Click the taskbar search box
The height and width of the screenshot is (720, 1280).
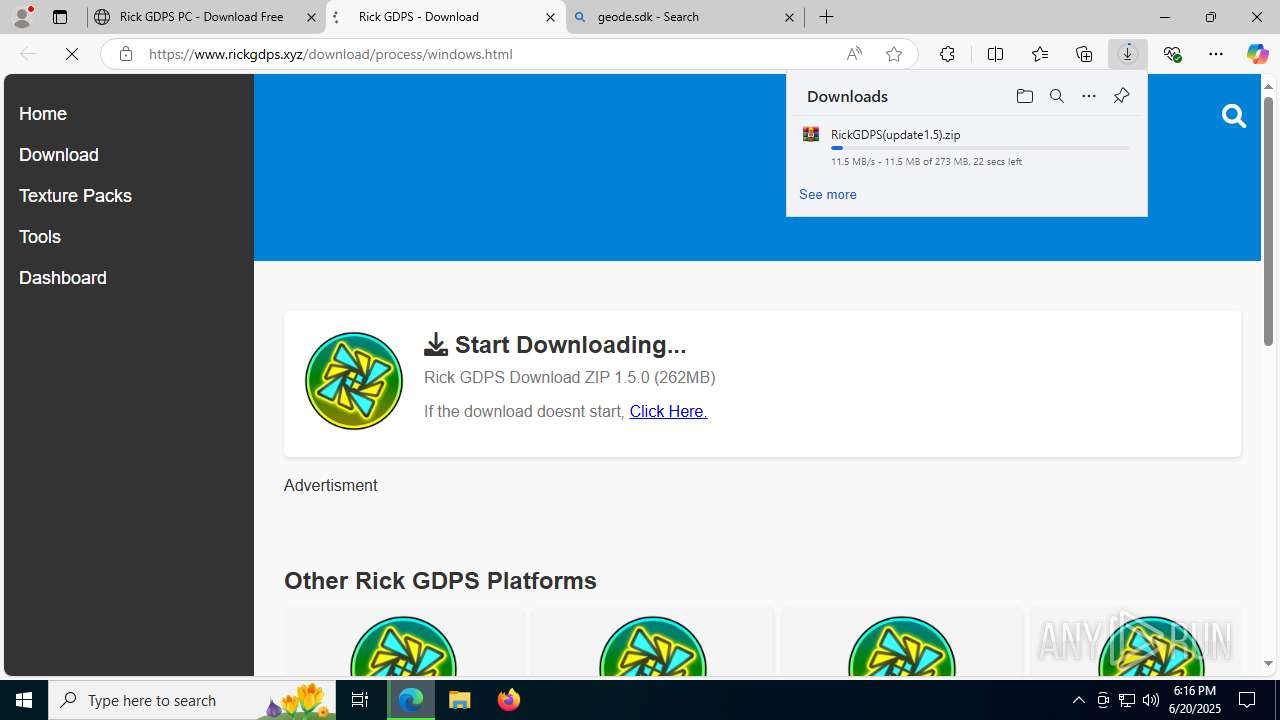[x=193, y=700]
